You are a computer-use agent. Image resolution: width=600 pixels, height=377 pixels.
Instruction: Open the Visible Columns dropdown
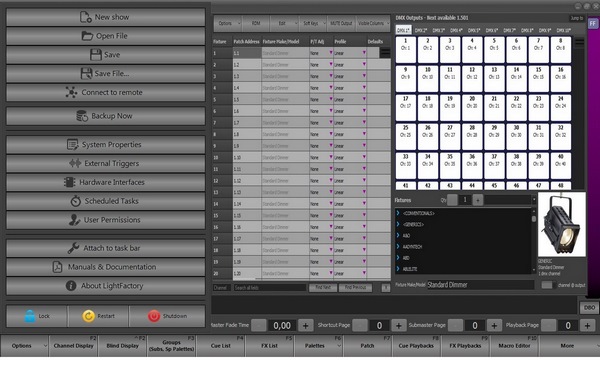tap(373, 23)
